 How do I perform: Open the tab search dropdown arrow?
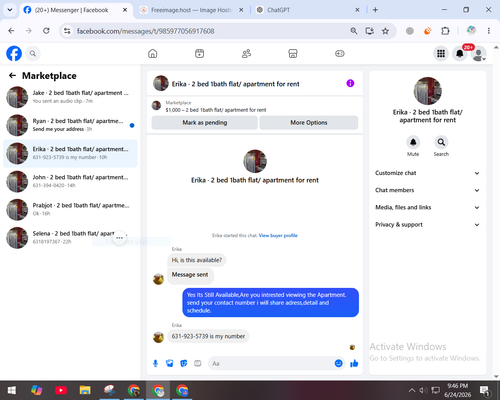(x=10, y=10)
